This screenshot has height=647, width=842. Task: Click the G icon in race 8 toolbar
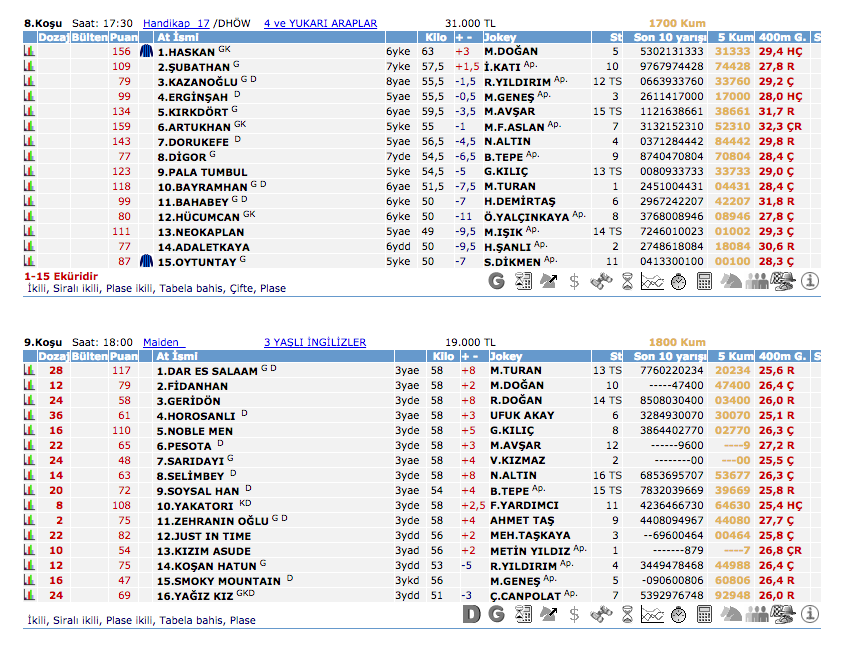click(496, 282)
